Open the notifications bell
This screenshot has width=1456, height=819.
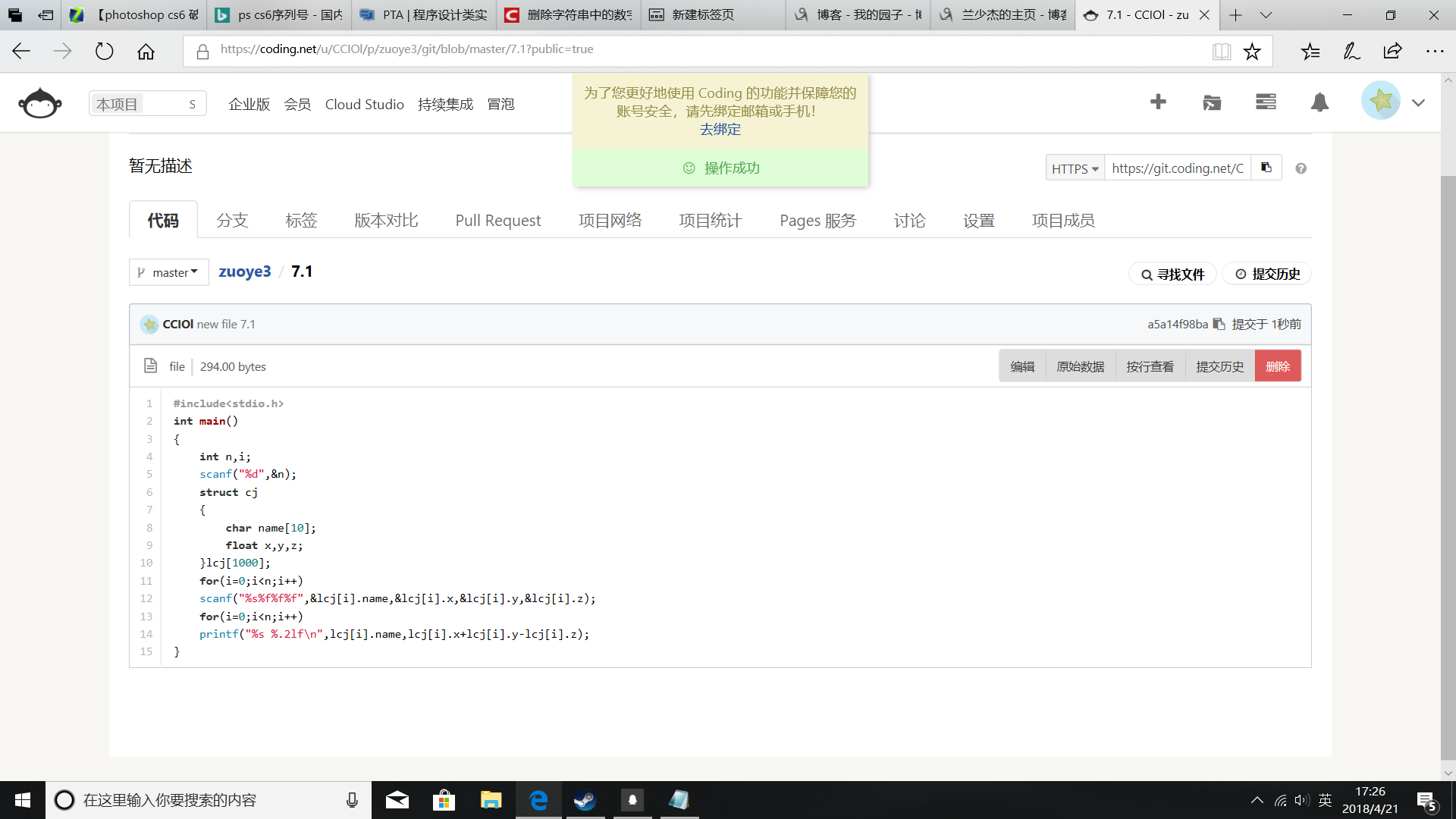click(1319, 102)
